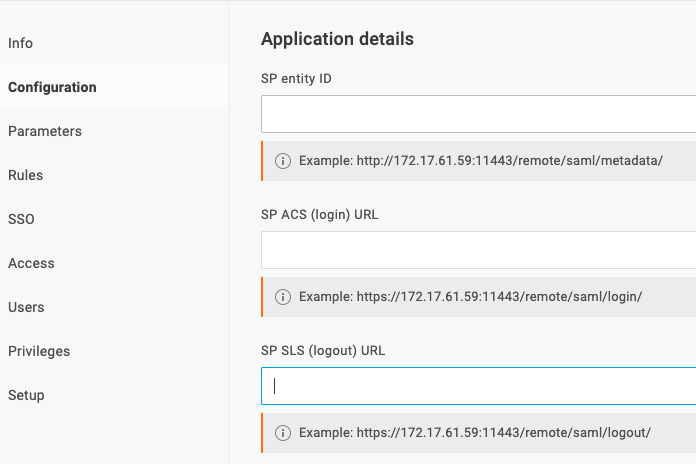Click the Application details heading
Viewport: 696px width, 464px height.
pyautogui.click(x=337, y=39)
